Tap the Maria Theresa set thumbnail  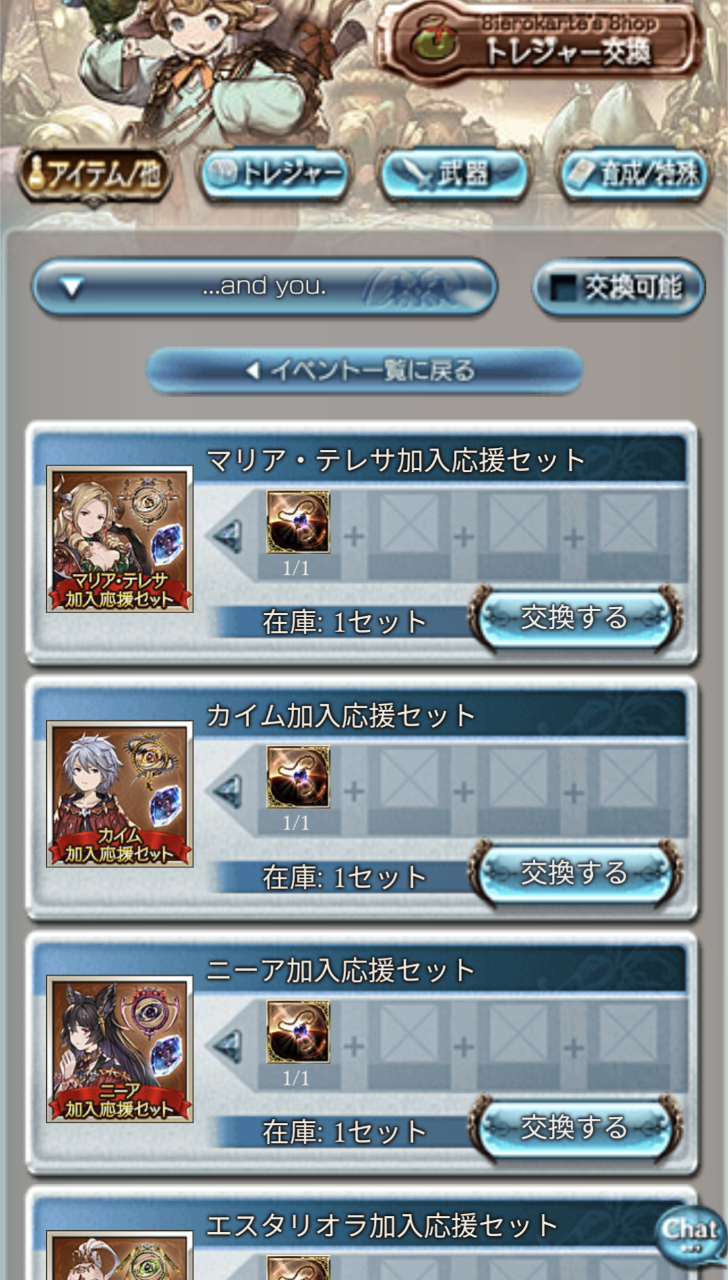[x=119, y=540]
